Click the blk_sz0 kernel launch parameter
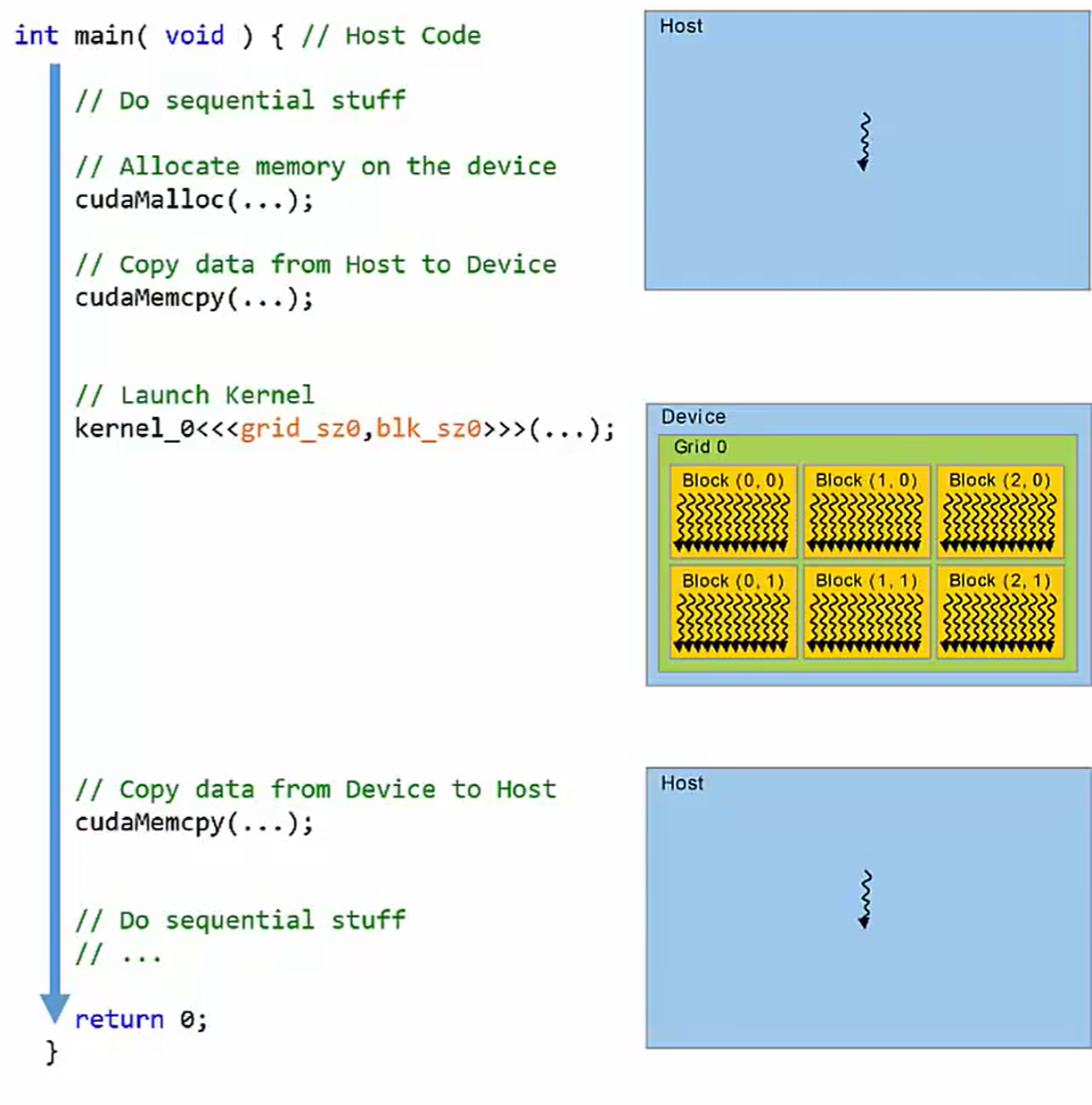1092x1105 pixels. (x=428, y=429)
